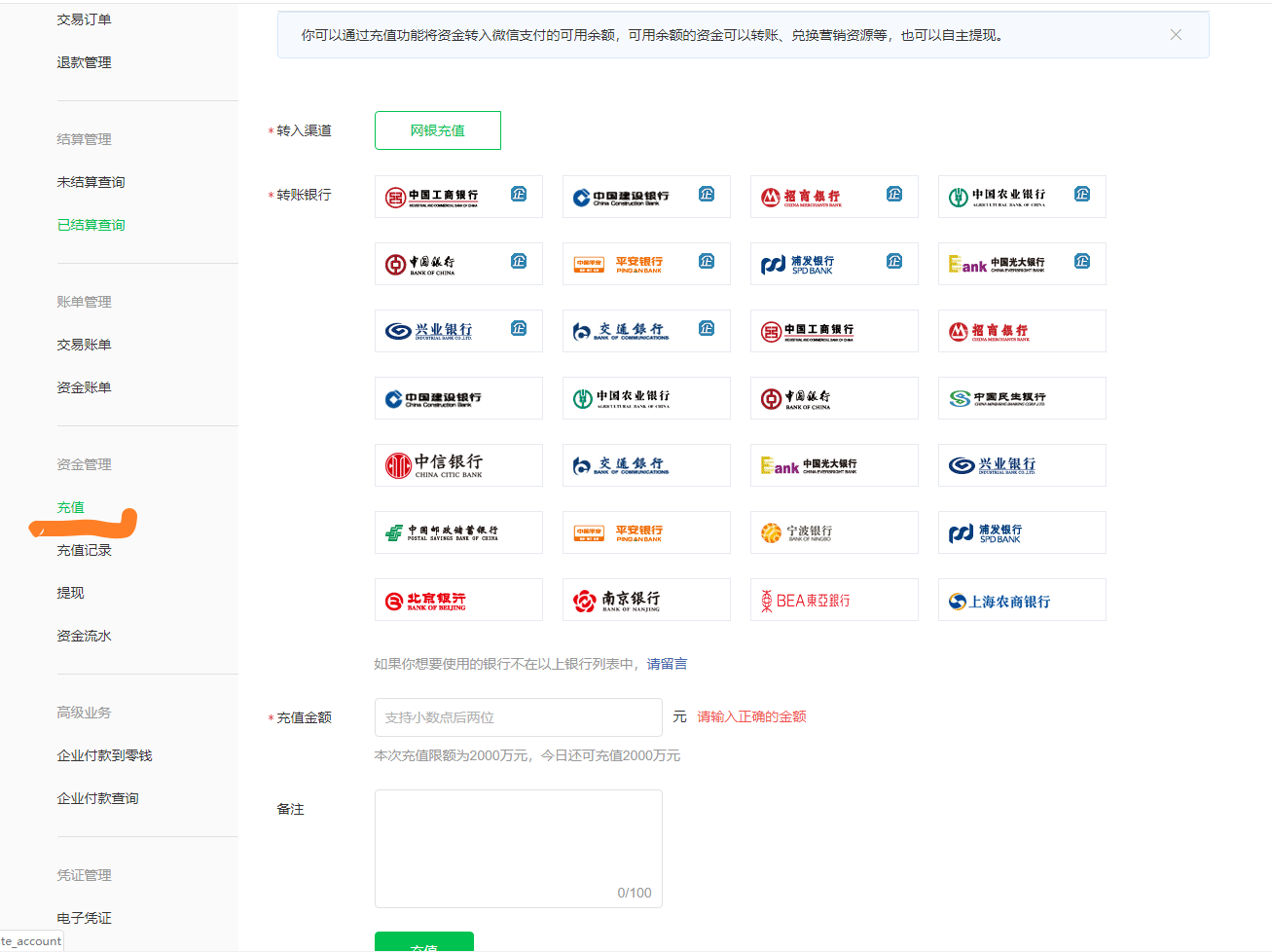Select 中国银行 card with enterprise badge

[458, 264]
